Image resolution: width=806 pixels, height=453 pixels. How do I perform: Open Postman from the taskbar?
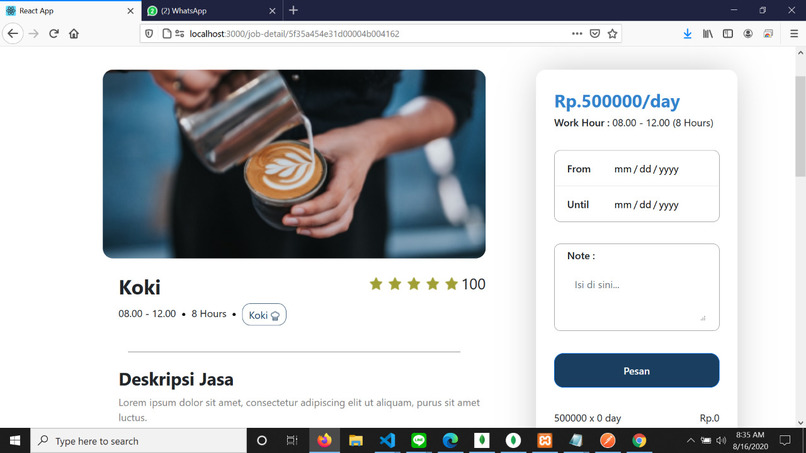tap(608, 441)
